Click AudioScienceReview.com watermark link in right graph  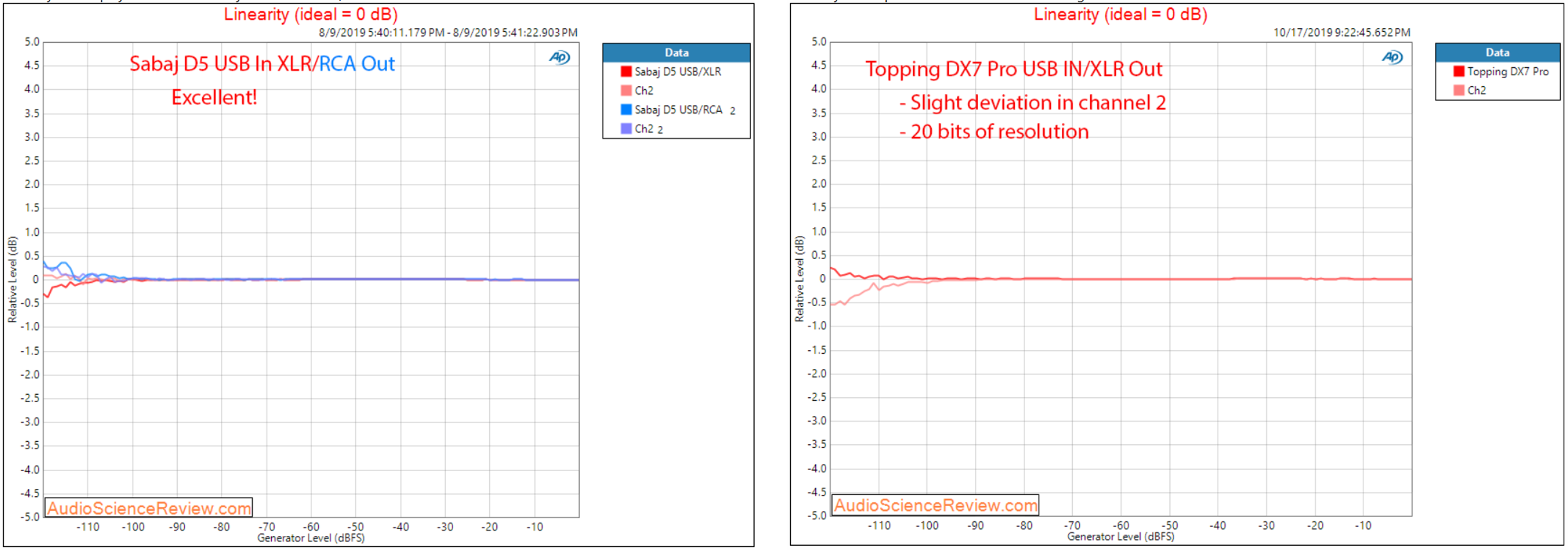pos(935,505)
